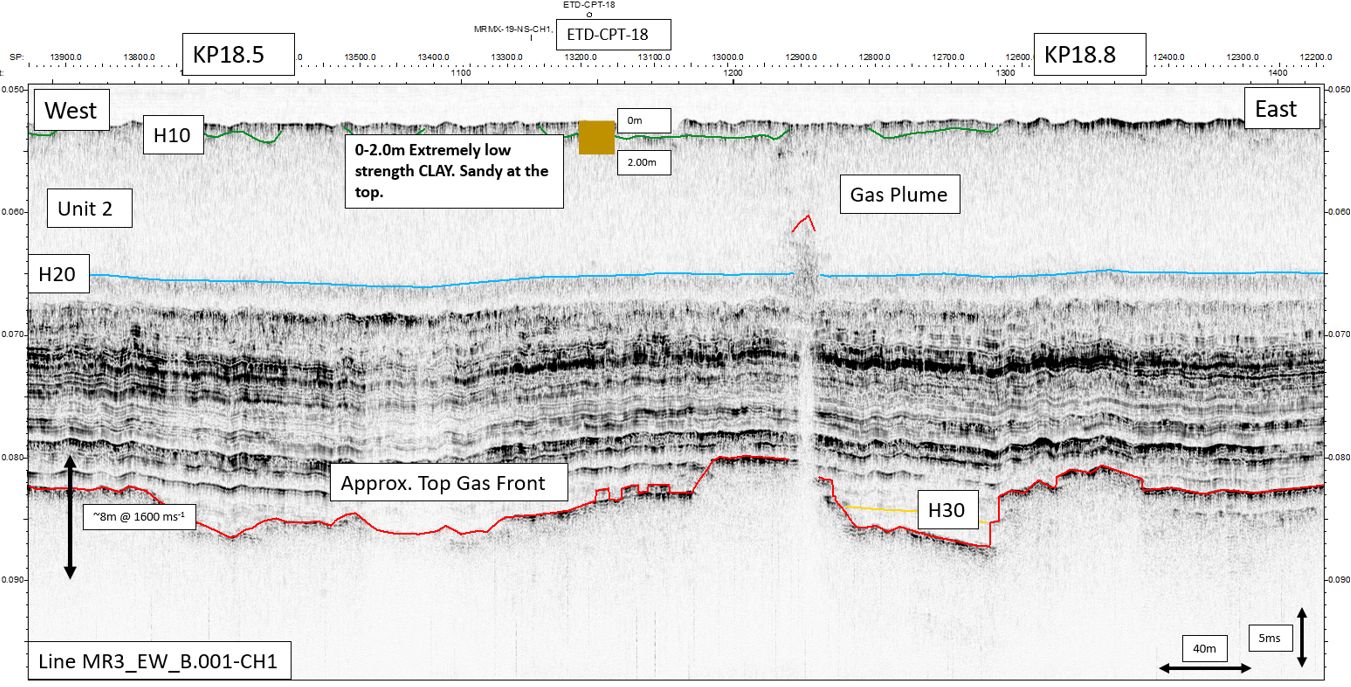Click the KP18.8 kilometre point label
1351x687 pixels.
coord(1090,55)
